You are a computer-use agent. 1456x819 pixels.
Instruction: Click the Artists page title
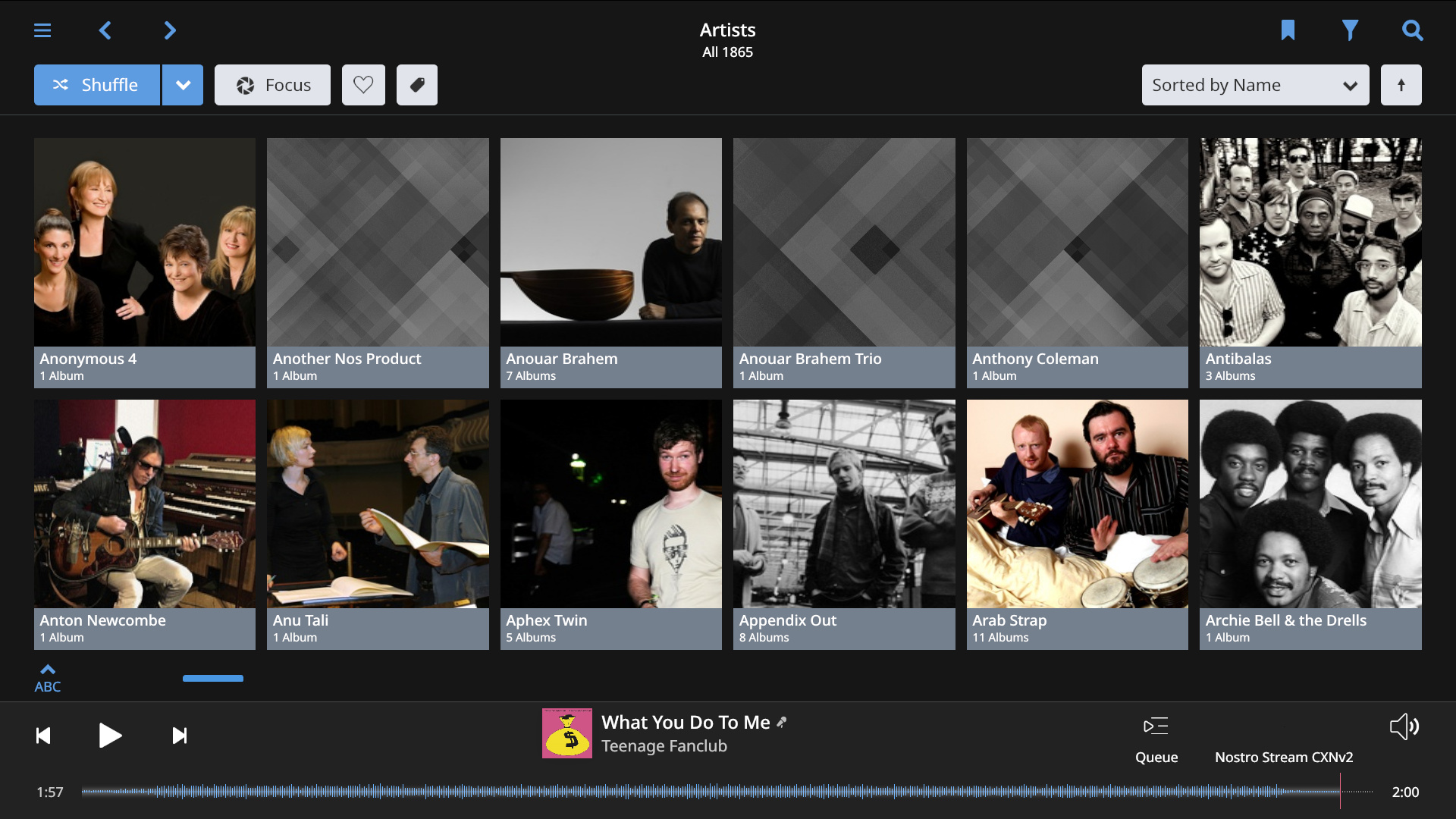(x=727, y=30)
